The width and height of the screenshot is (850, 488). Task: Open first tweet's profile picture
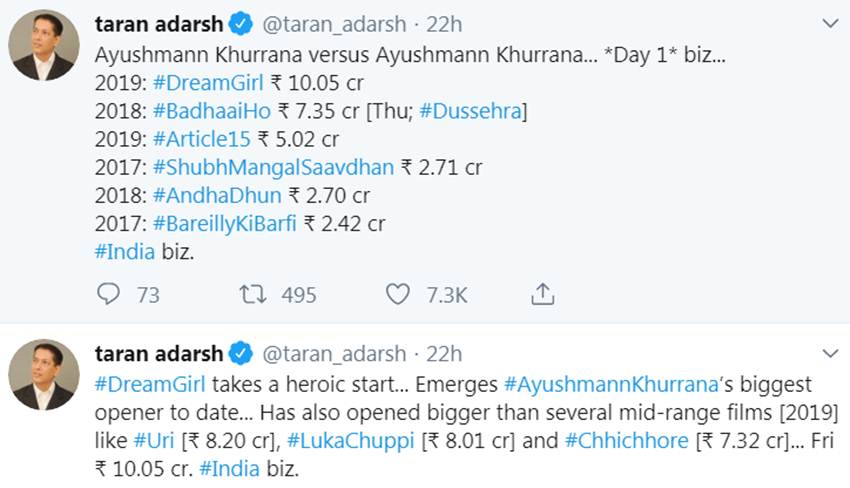[x=44, y=46]
